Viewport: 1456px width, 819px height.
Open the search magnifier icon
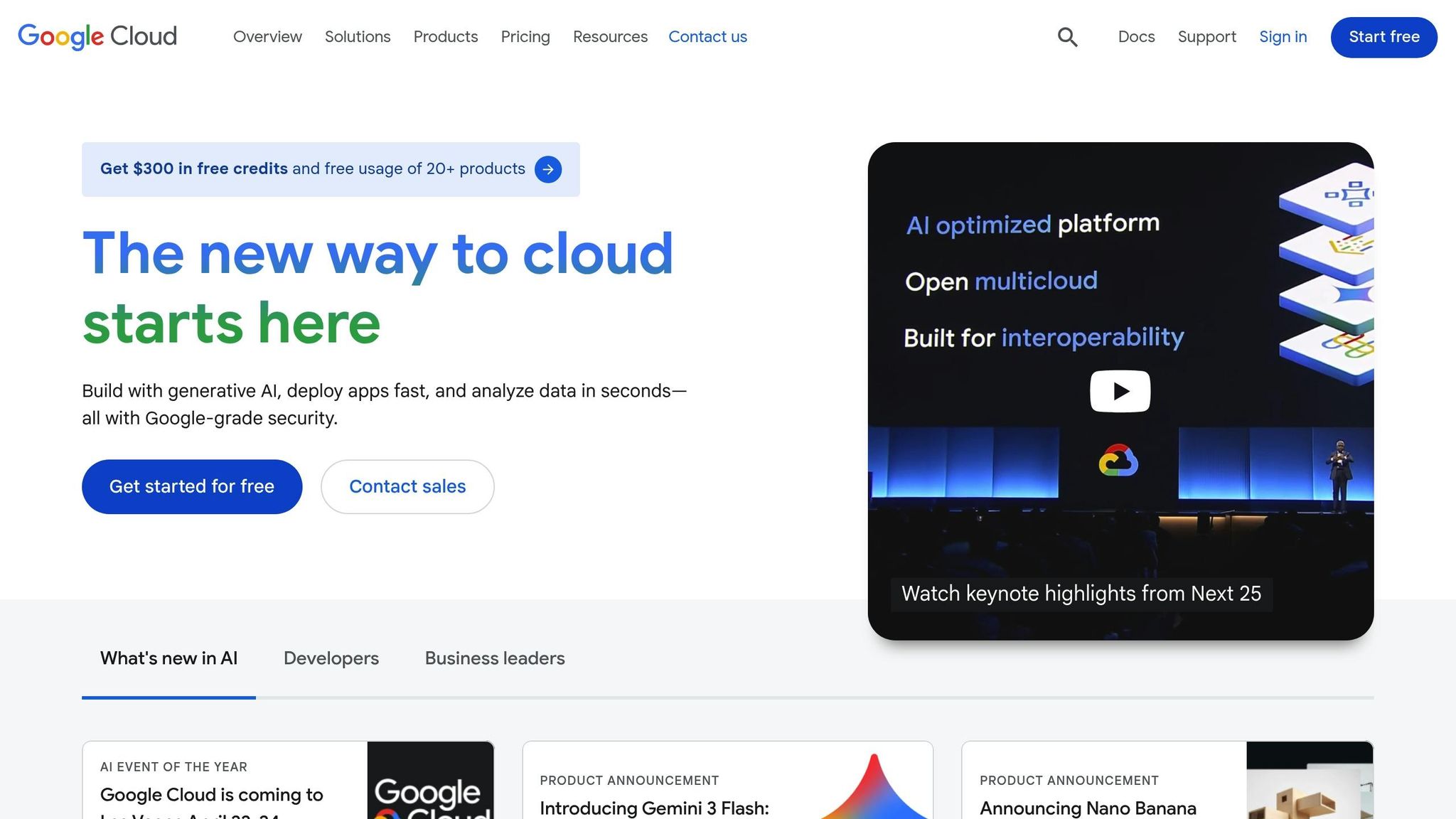tap(1067, 36)
